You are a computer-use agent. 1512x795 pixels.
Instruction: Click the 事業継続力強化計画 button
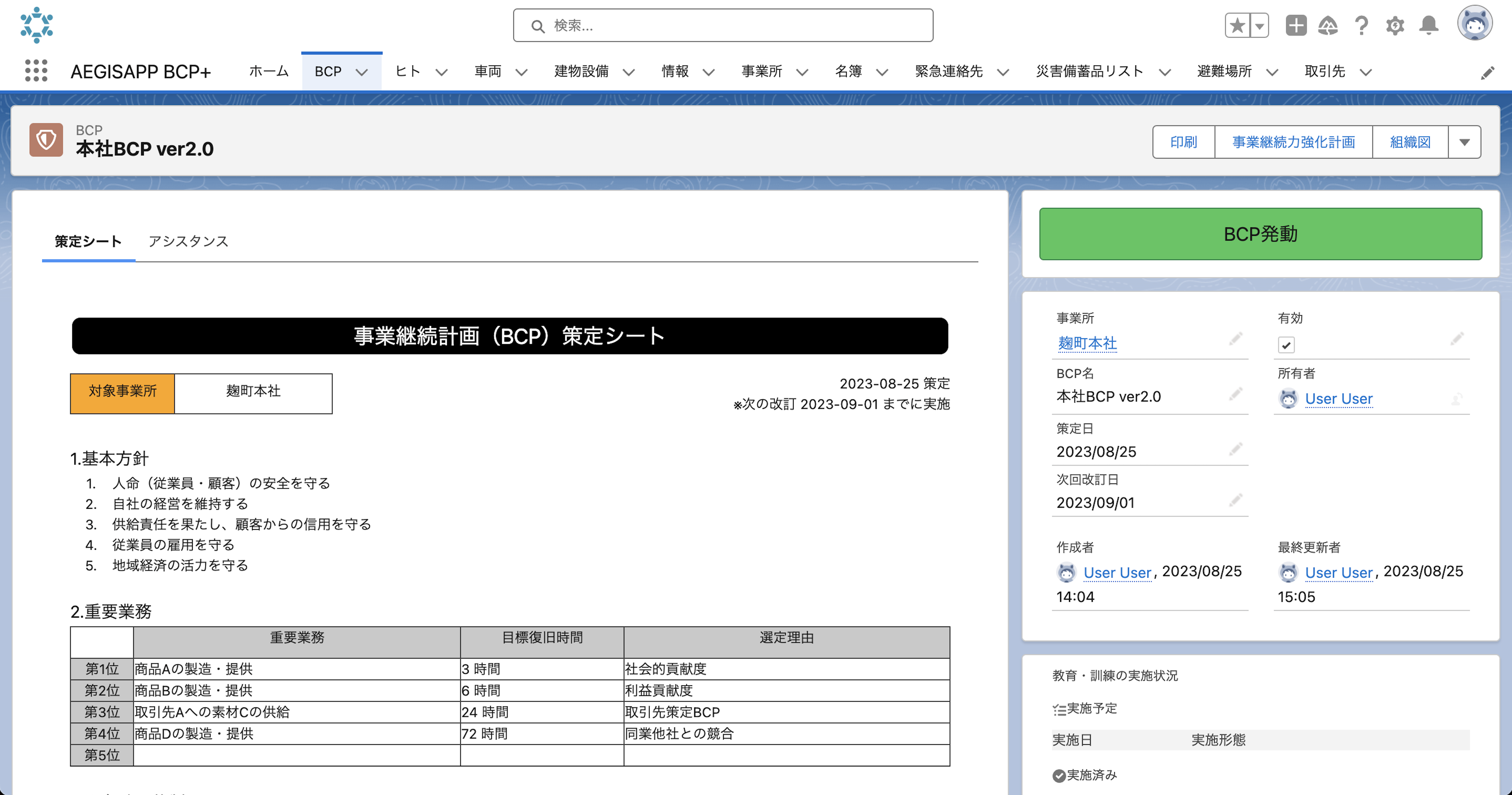(x=1294, y=142)
